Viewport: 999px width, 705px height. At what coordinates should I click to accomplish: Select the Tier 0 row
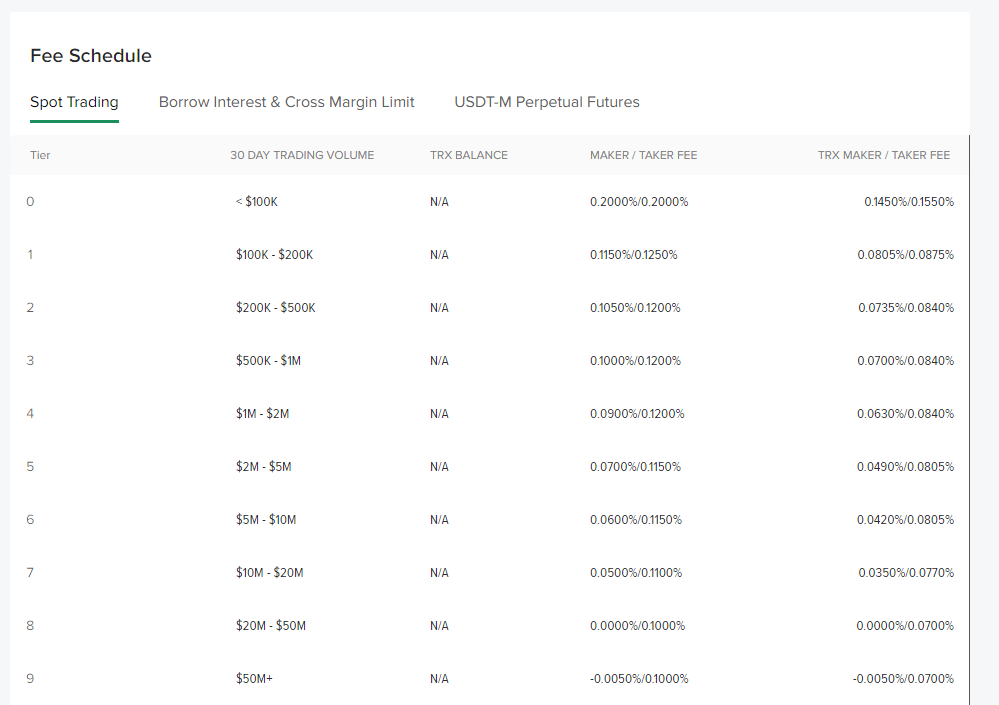click(x=30, y=201)
